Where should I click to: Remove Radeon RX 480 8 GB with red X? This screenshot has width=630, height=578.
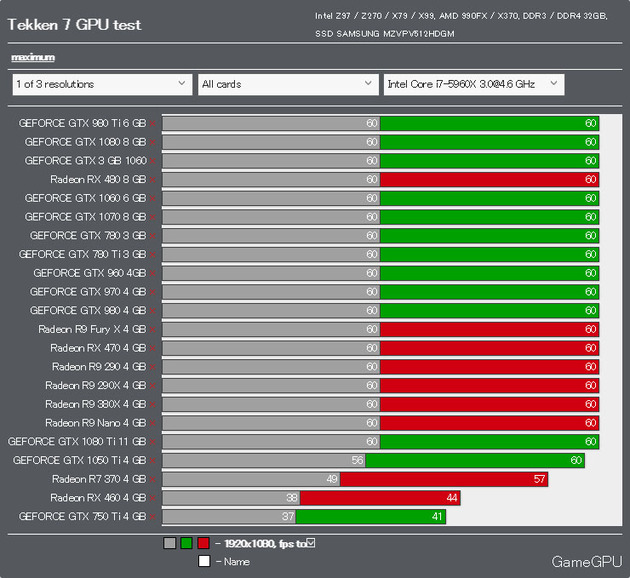click(153, 180)
